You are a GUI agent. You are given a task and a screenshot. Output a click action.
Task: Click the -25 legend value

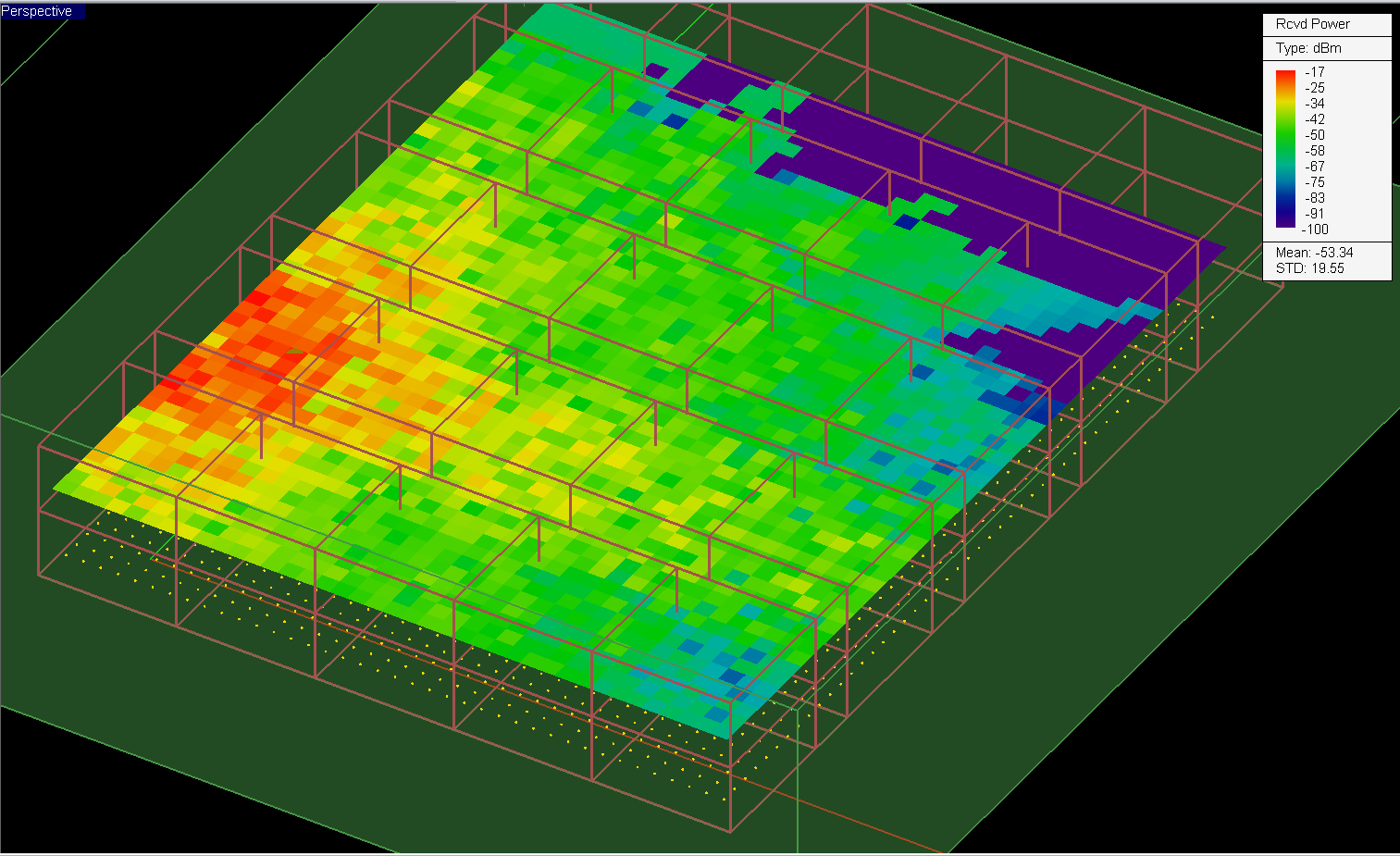tap(1314, 88)
